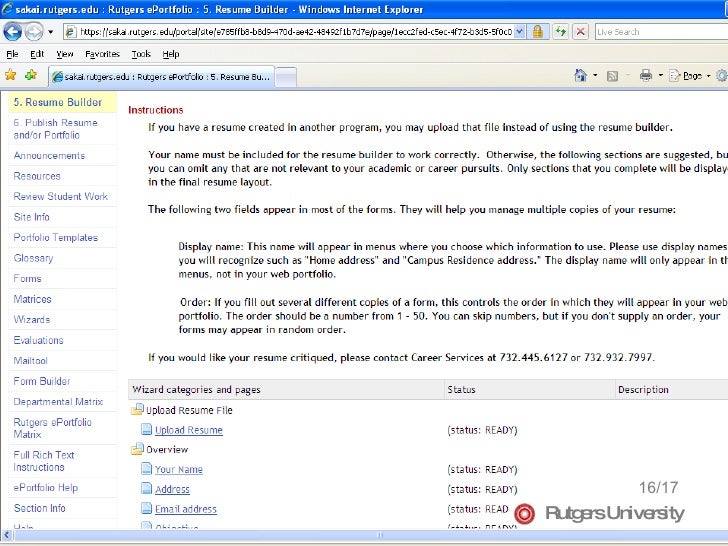Select the sakai.rutgers.edu browser tab
Viewport: 728px width, 546px height.
pyautogui.click(x=162, y=77)
